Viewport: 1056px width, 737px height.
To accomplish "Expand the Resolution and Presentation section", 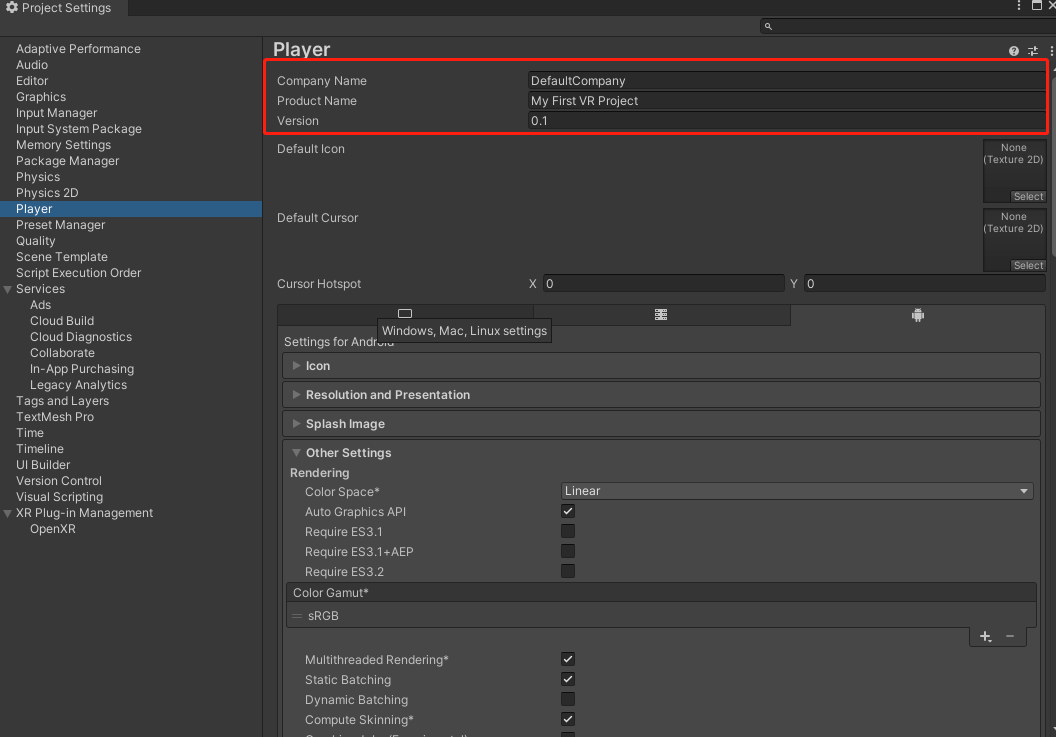I will [x=387, y=395].
